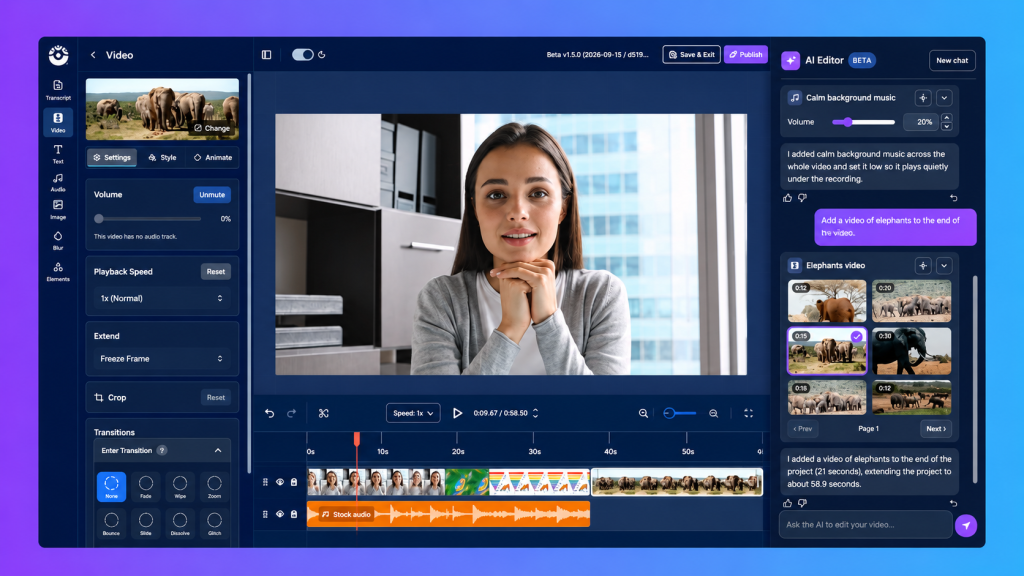Click the Save & Exit button
The width and height of the screenshot is (1024, 576).
click(692, 55)
